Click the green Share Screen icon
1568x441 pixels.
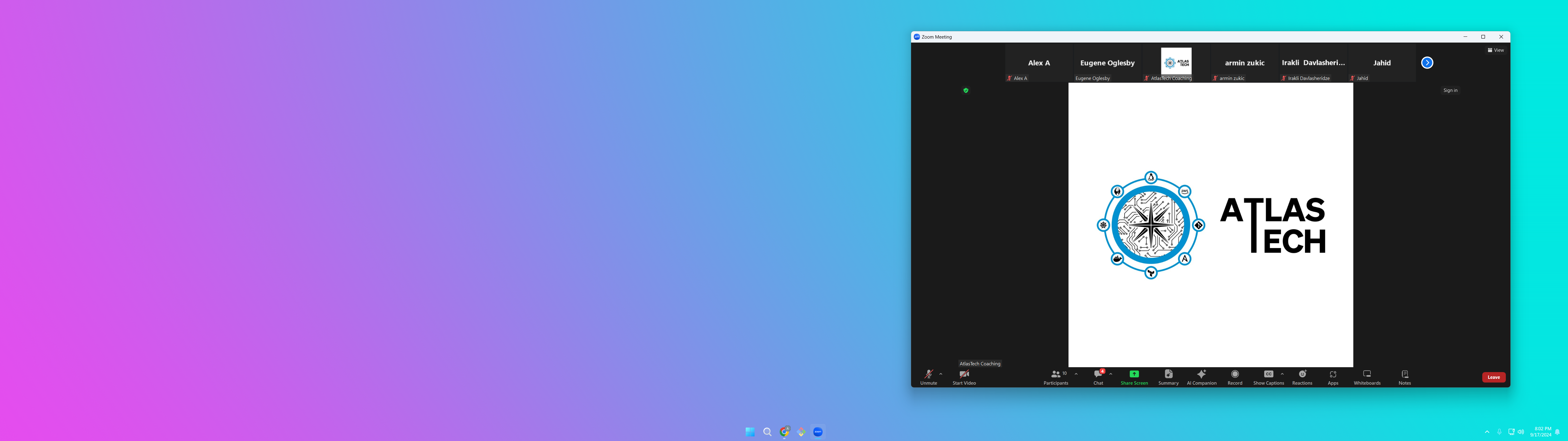(x=1134, y=374)
